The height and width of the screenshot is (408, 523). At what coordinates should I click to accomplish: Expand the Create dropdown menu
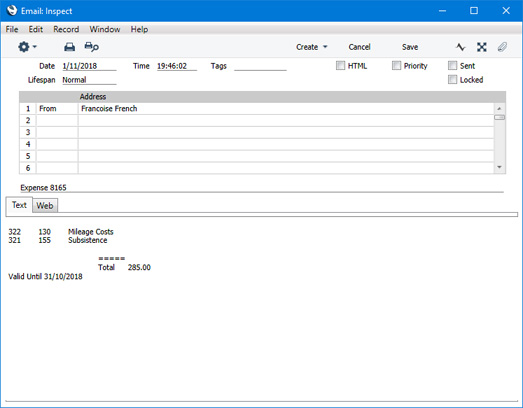[x=312, y=47]
